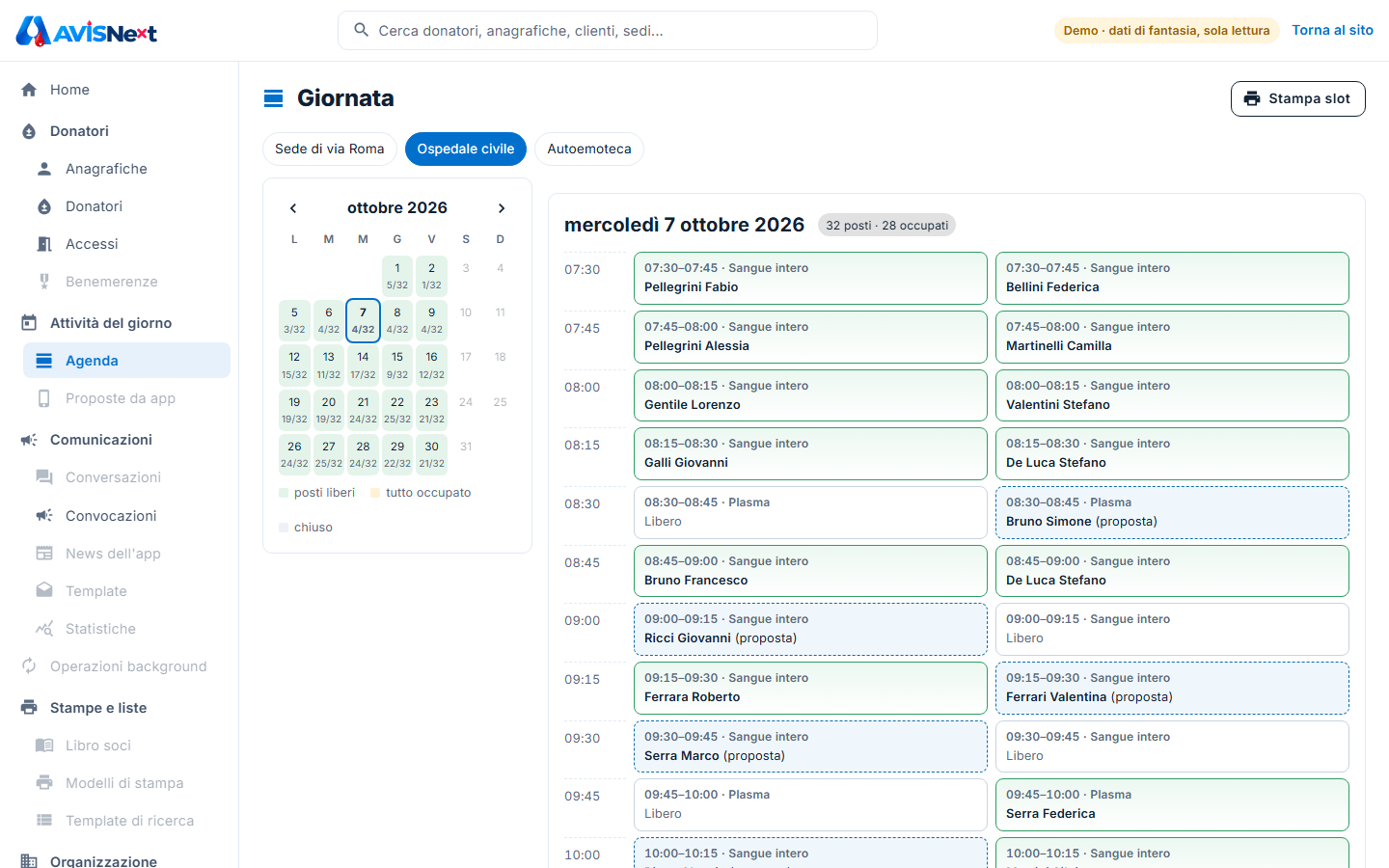Follow the Torna al sito link
The height and width of the screenshot is (868, 1389).
point(1332,30)
